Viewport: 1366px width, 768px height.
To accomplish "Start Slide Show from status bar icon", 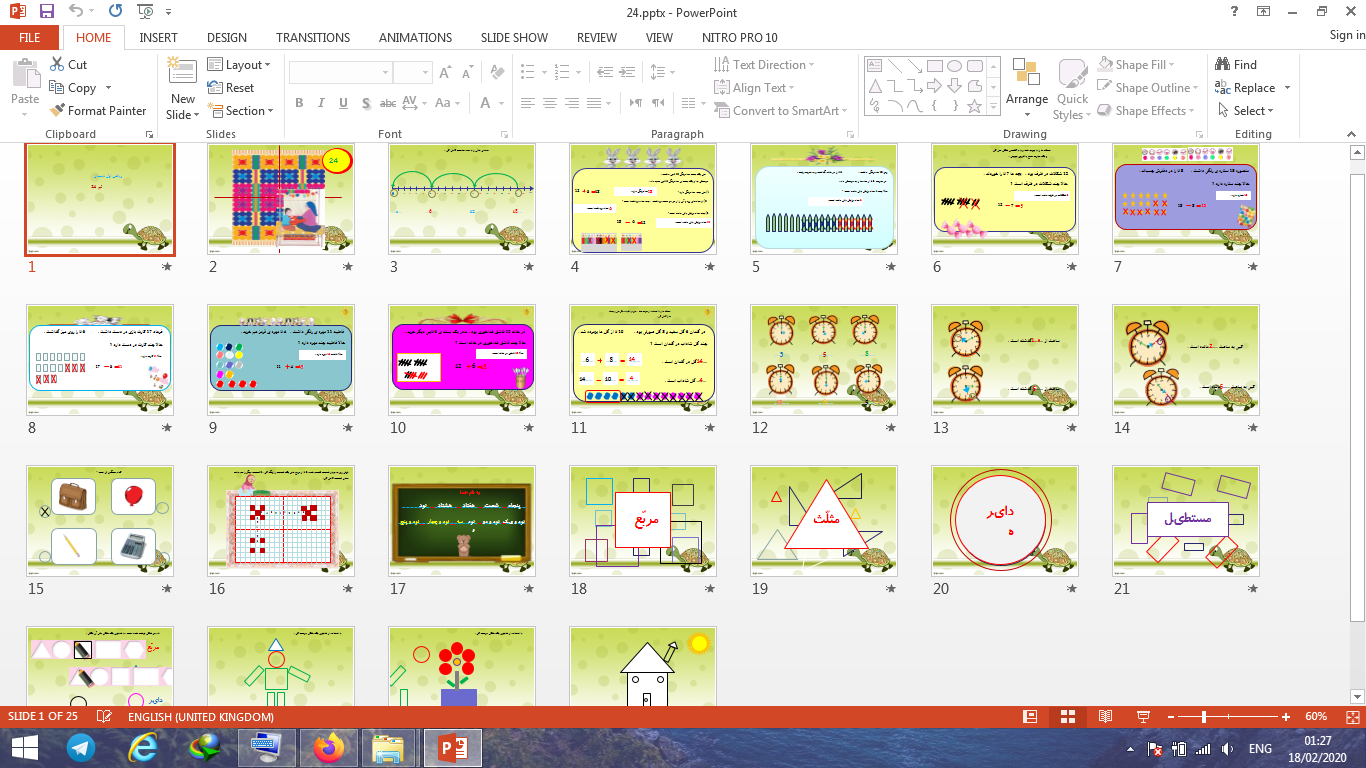I will [x=1143, y=717].
